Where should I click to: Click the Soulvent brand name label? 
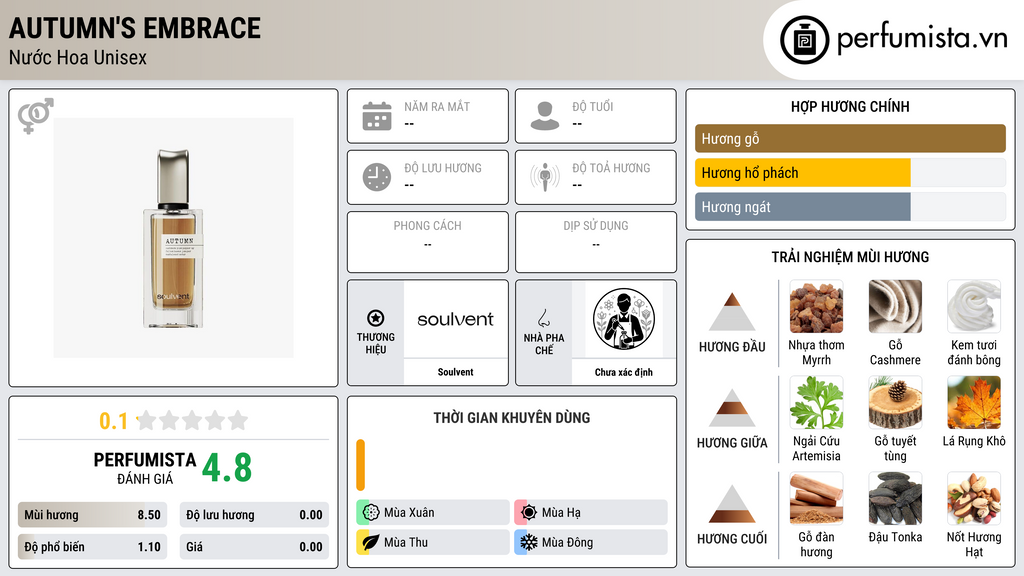pyautogui.click(x=455, y=372)
